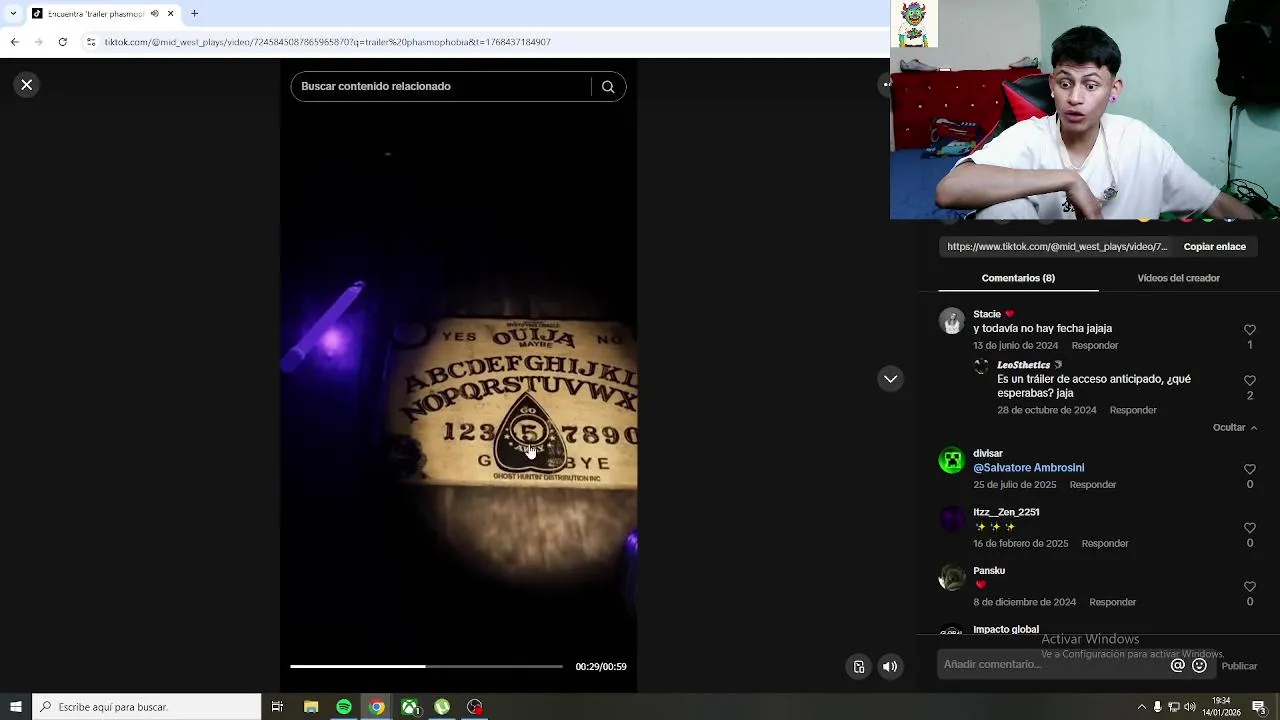
Task: Reply to divisar's comment
Action: tap(1093, 485)
